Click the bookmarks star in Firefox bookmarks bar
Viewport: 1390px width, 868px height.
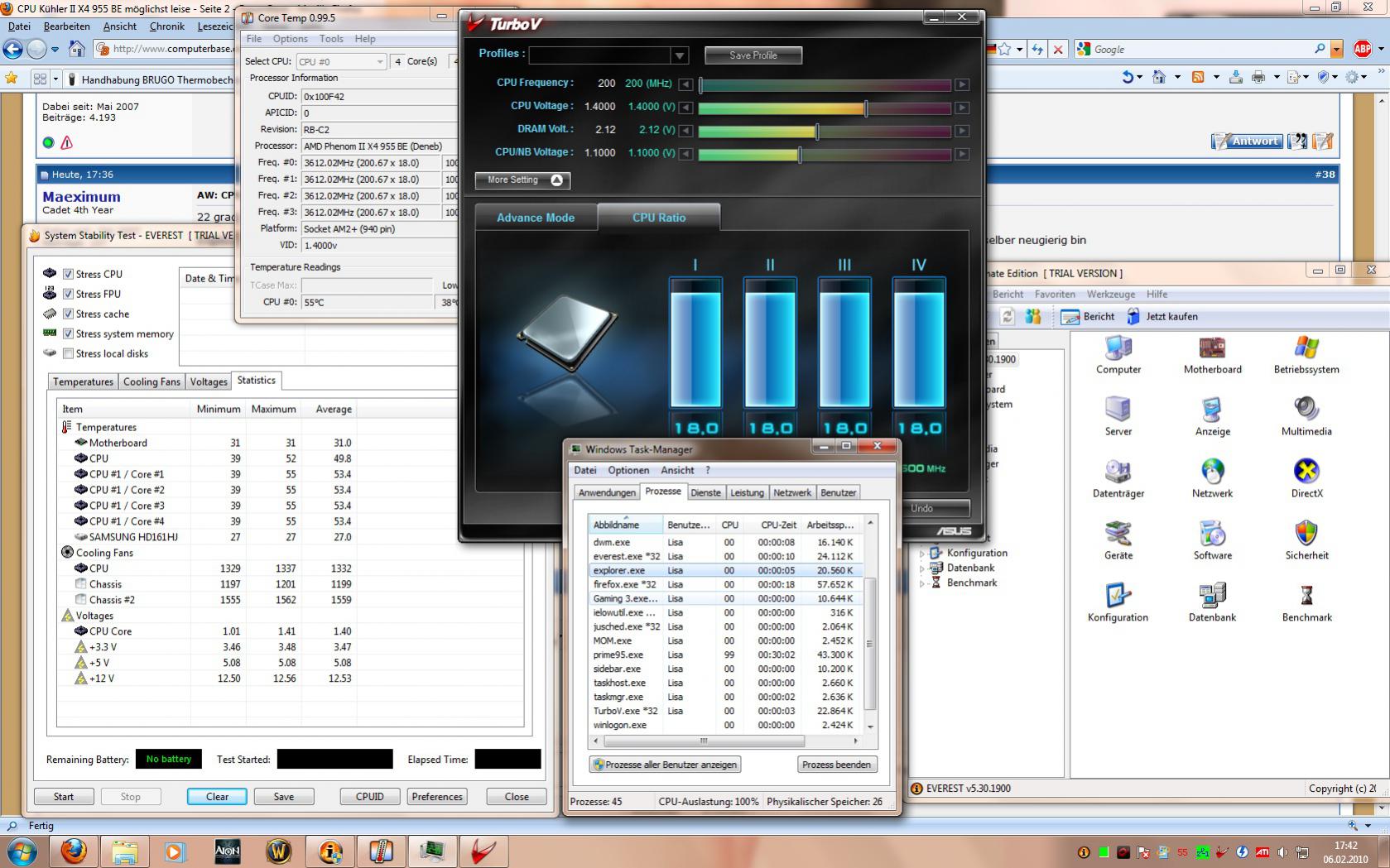[x=12, y=79]
